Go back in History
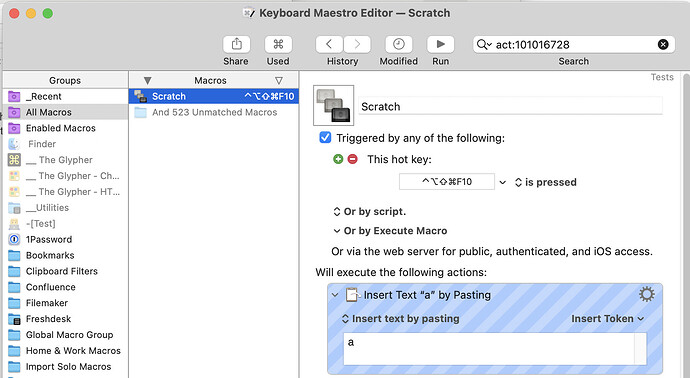This screenshot has width=690, height=378. (x=329, y=44)
